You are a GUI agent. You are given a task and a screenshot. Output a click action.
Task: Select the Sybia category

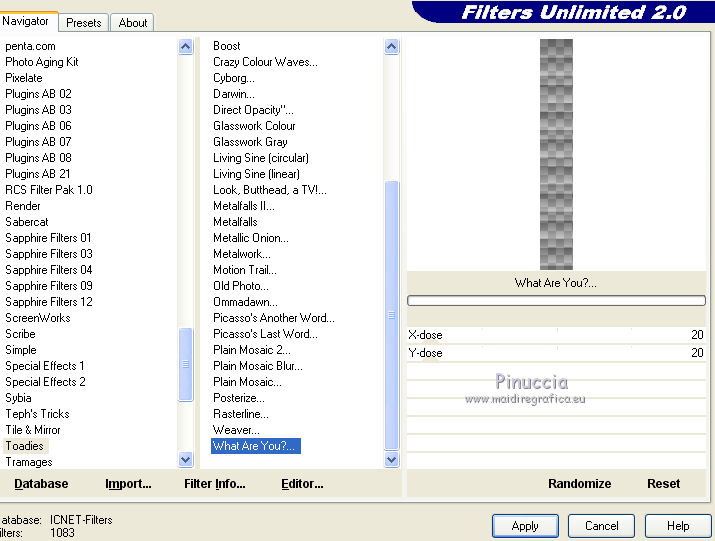click(x=18, y=398)
